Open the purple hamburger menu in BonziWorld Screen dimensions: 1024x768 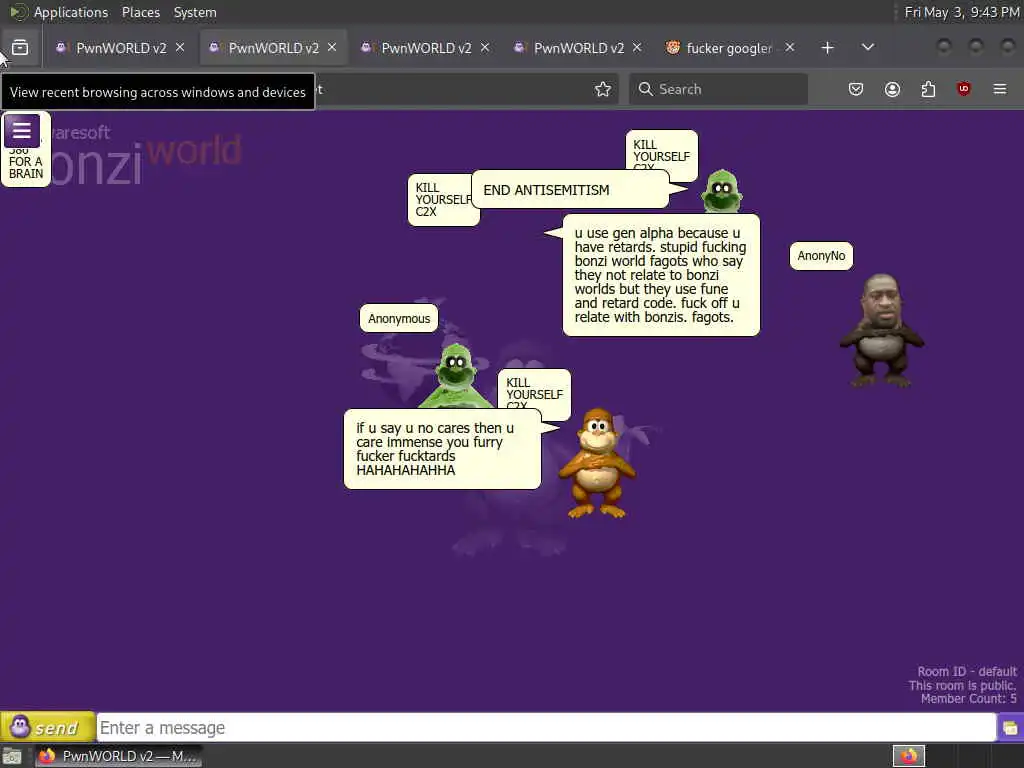point(22,131)
